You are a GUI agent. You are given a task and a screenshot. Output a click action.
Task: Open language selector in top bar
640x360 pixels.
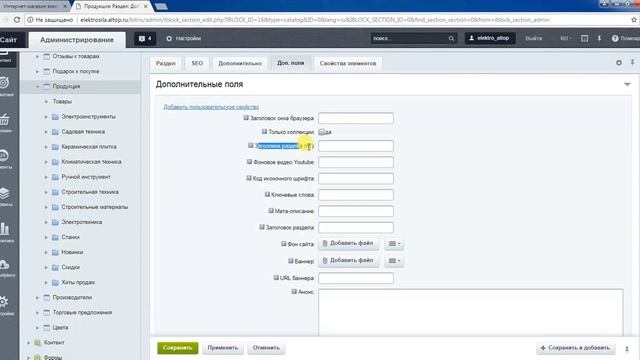[565, 38]
